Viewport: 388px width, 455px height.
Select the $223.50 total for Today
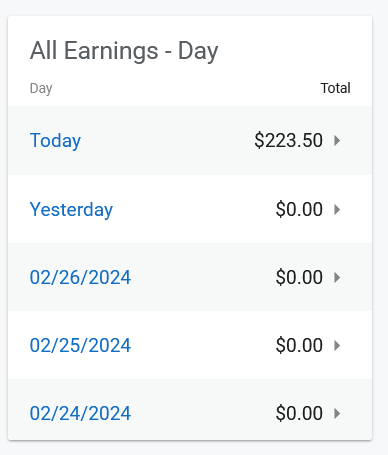coord(288,140)
